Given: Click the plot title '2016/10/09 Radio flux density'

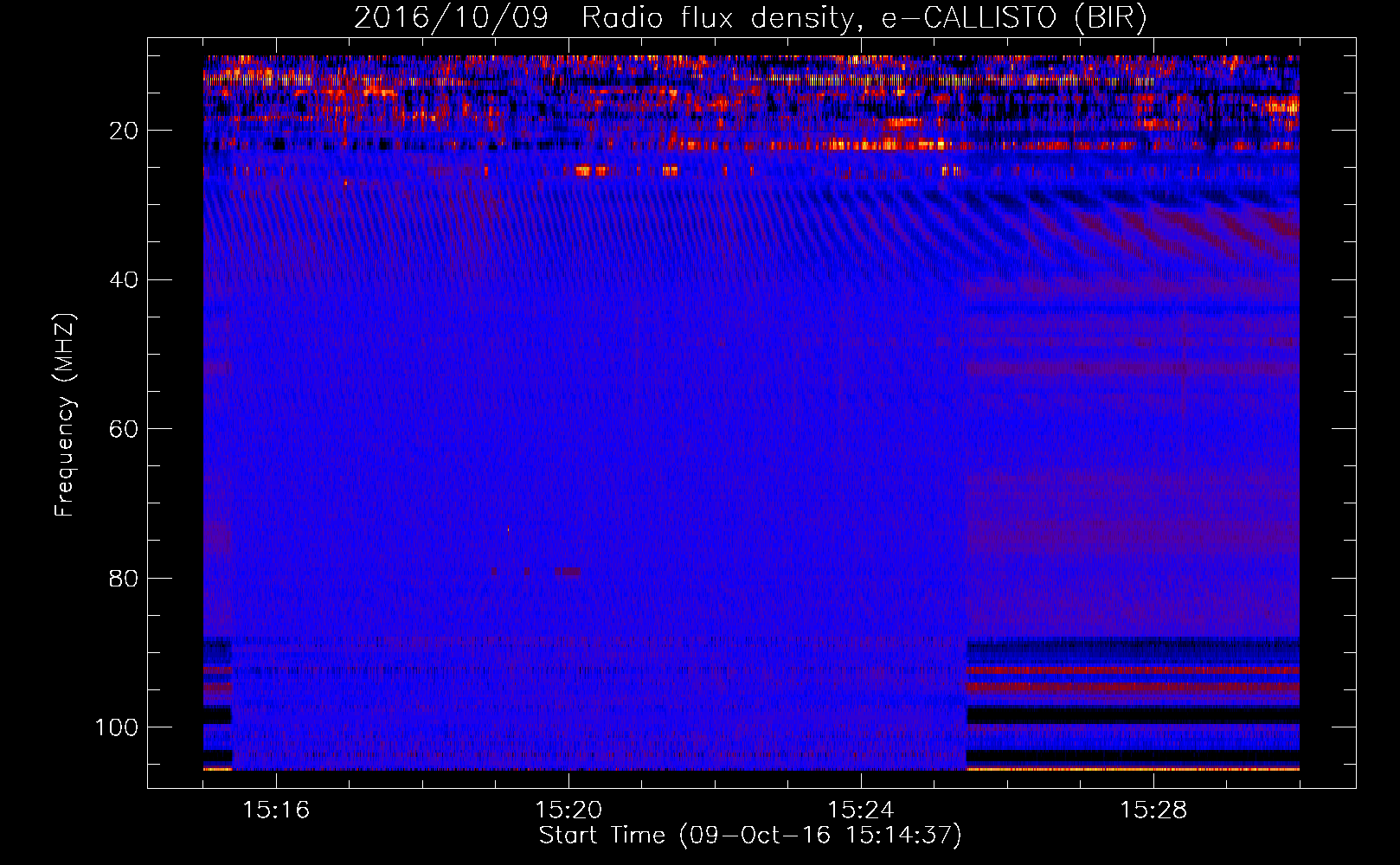Looking at the screenshot, I should 750,18.
